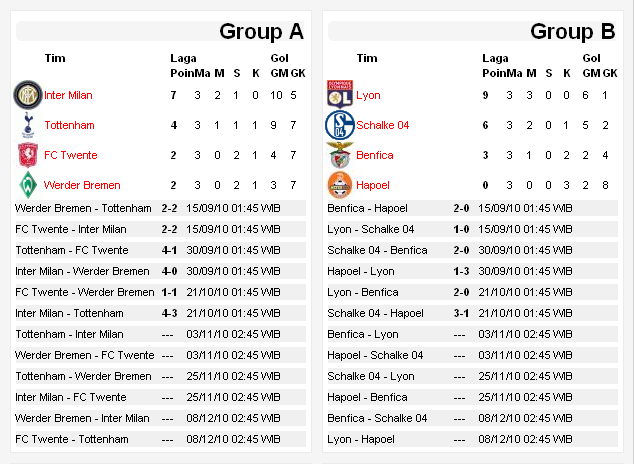Open the Schalke 04 team link
This screenshot has height=464, width=634.
tap(383, 125)
